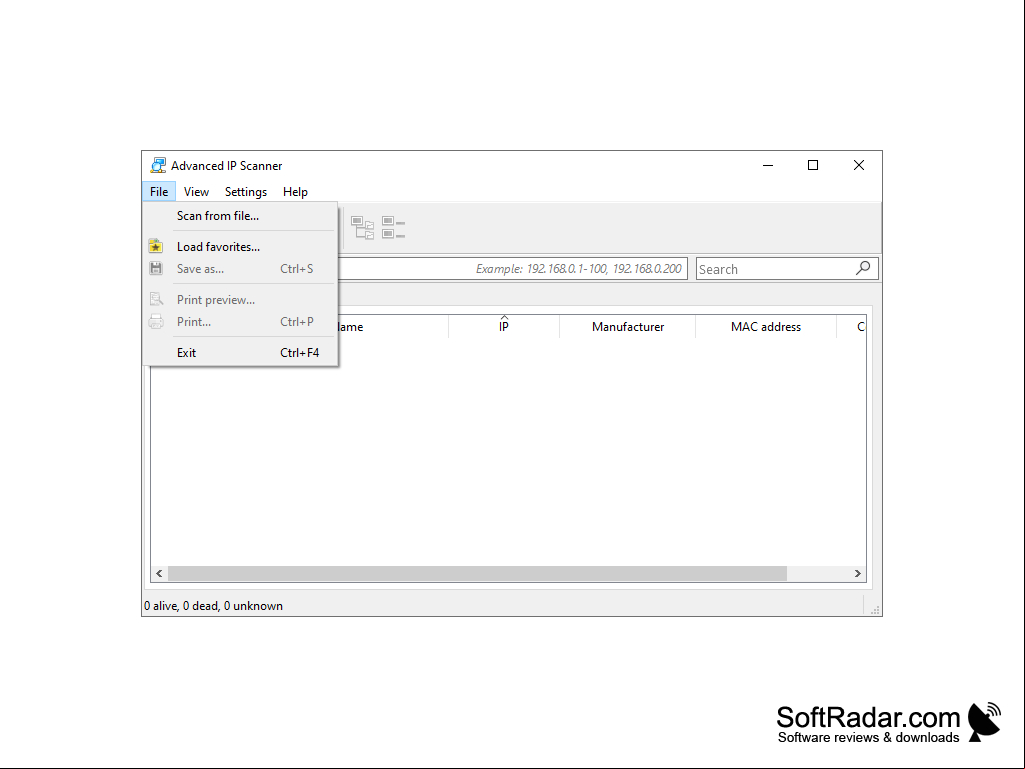Click the Save as floppy disk icon
Image resolution: width=1025 pixels, height=769 pixels.
click(156, 268)
